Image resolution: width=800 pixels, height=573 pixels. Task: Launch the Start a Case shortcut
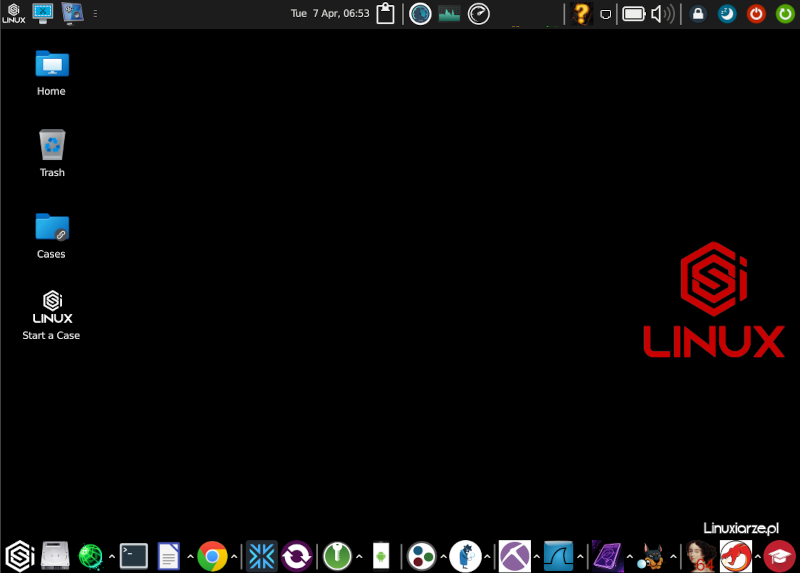click(51, 315)
